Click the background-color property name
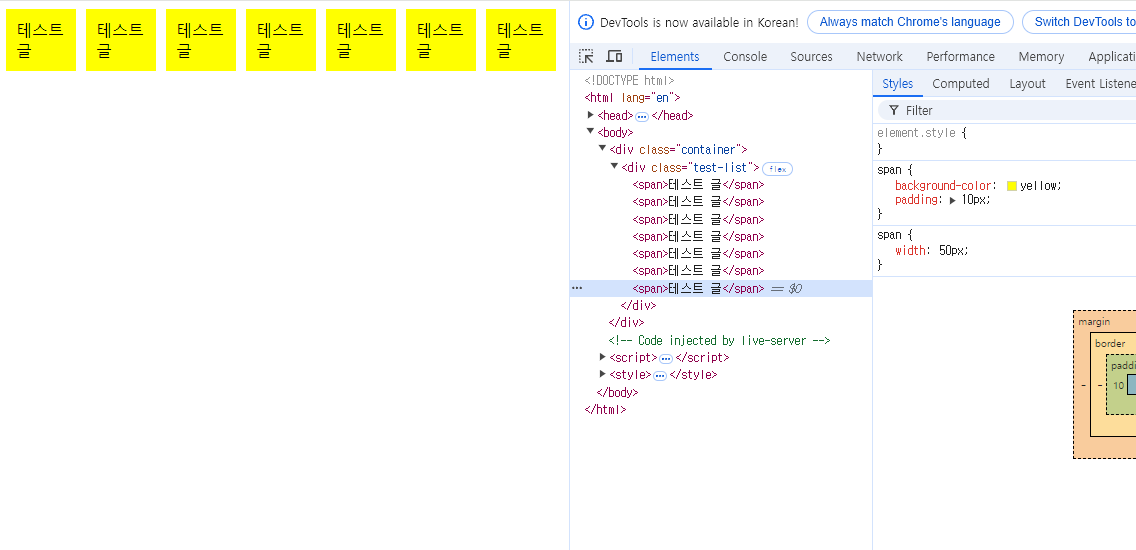 pyautogui.click(x=945, y=186)
